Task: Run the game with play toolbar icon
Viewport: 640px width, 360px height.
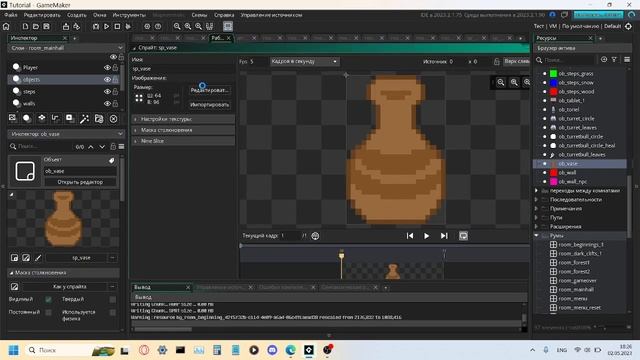Action: coord(107,27)
